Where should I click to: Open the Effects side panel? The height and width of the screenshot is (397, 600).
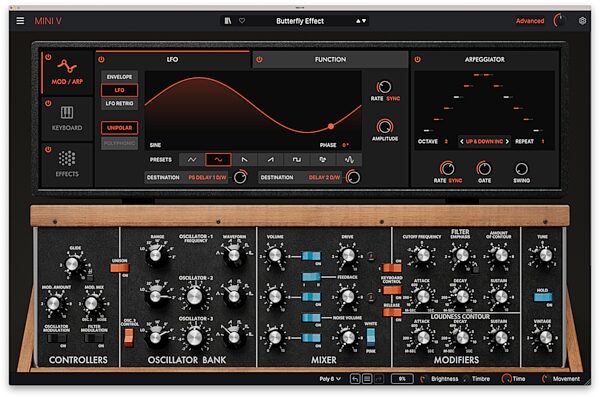click(67, 165)
